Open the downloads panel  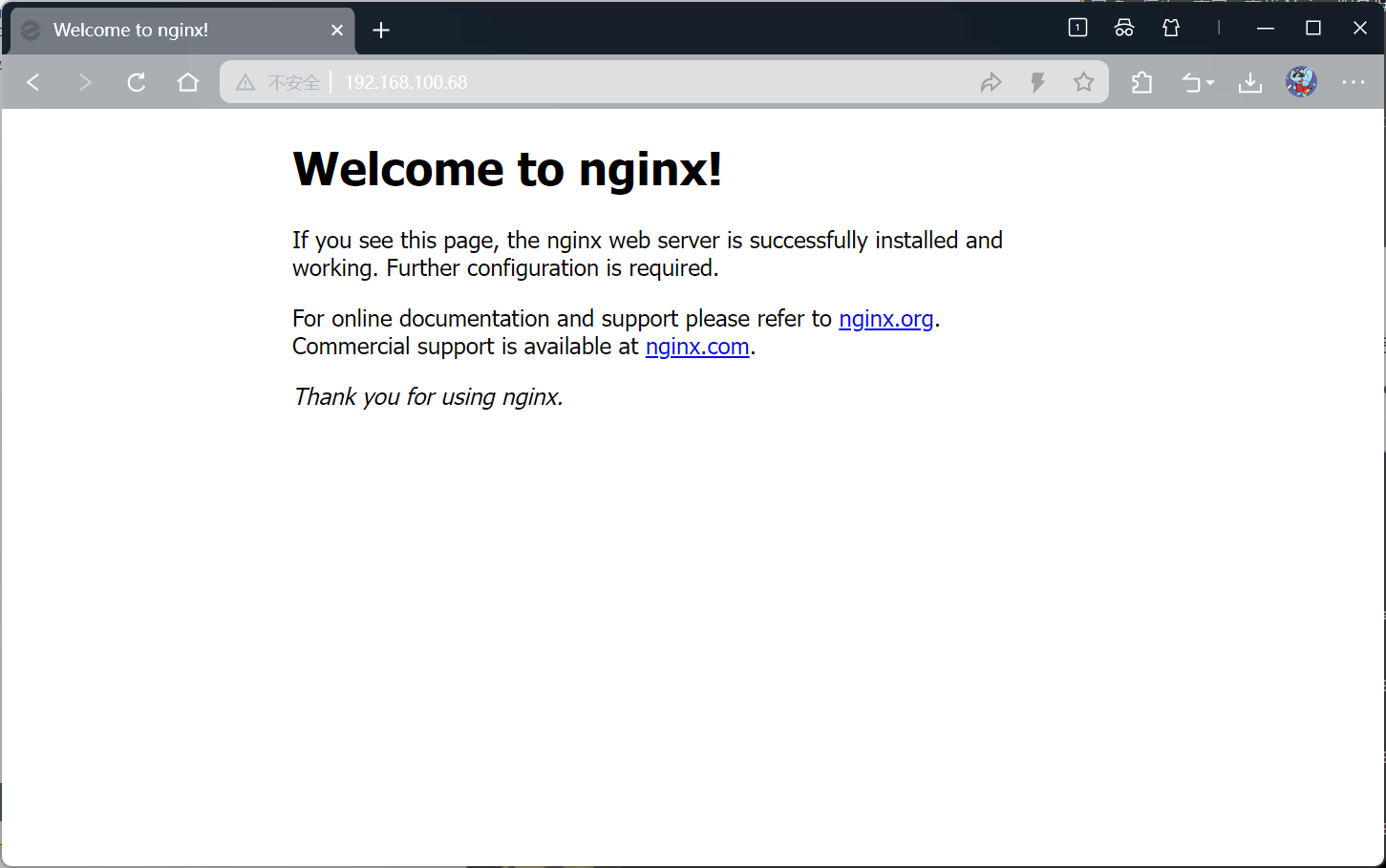[1249, 83]
